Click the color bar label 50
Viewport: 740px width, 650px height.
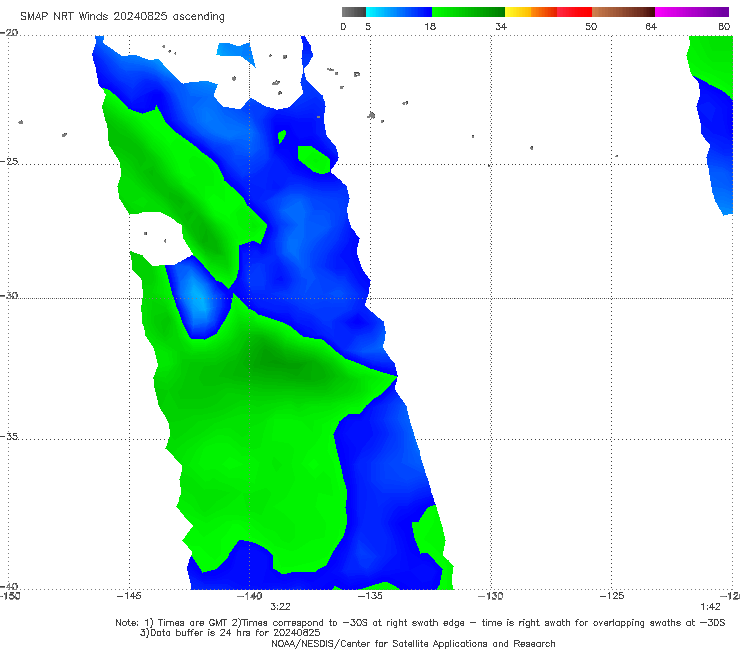(591, 27)
